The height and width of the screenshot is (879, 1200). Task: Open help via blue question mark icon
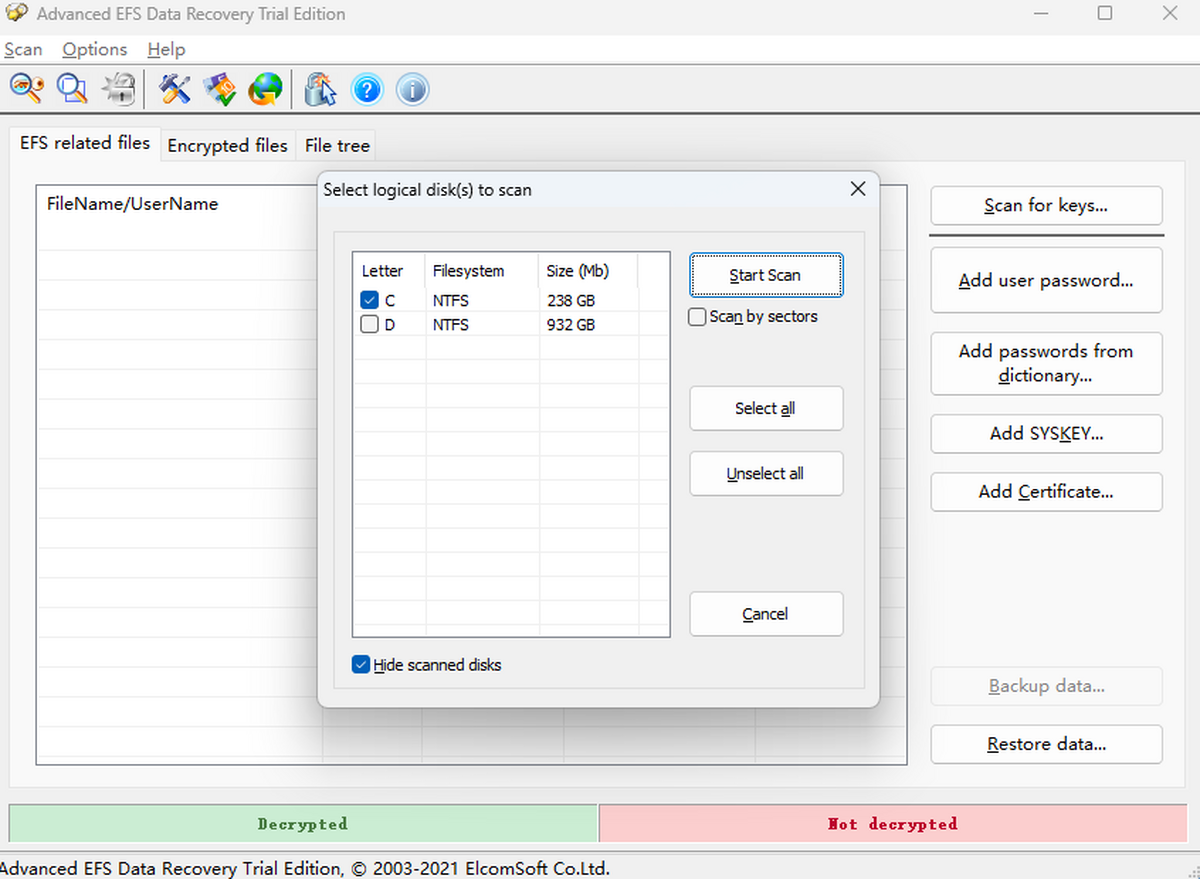[x=367, y=89]
